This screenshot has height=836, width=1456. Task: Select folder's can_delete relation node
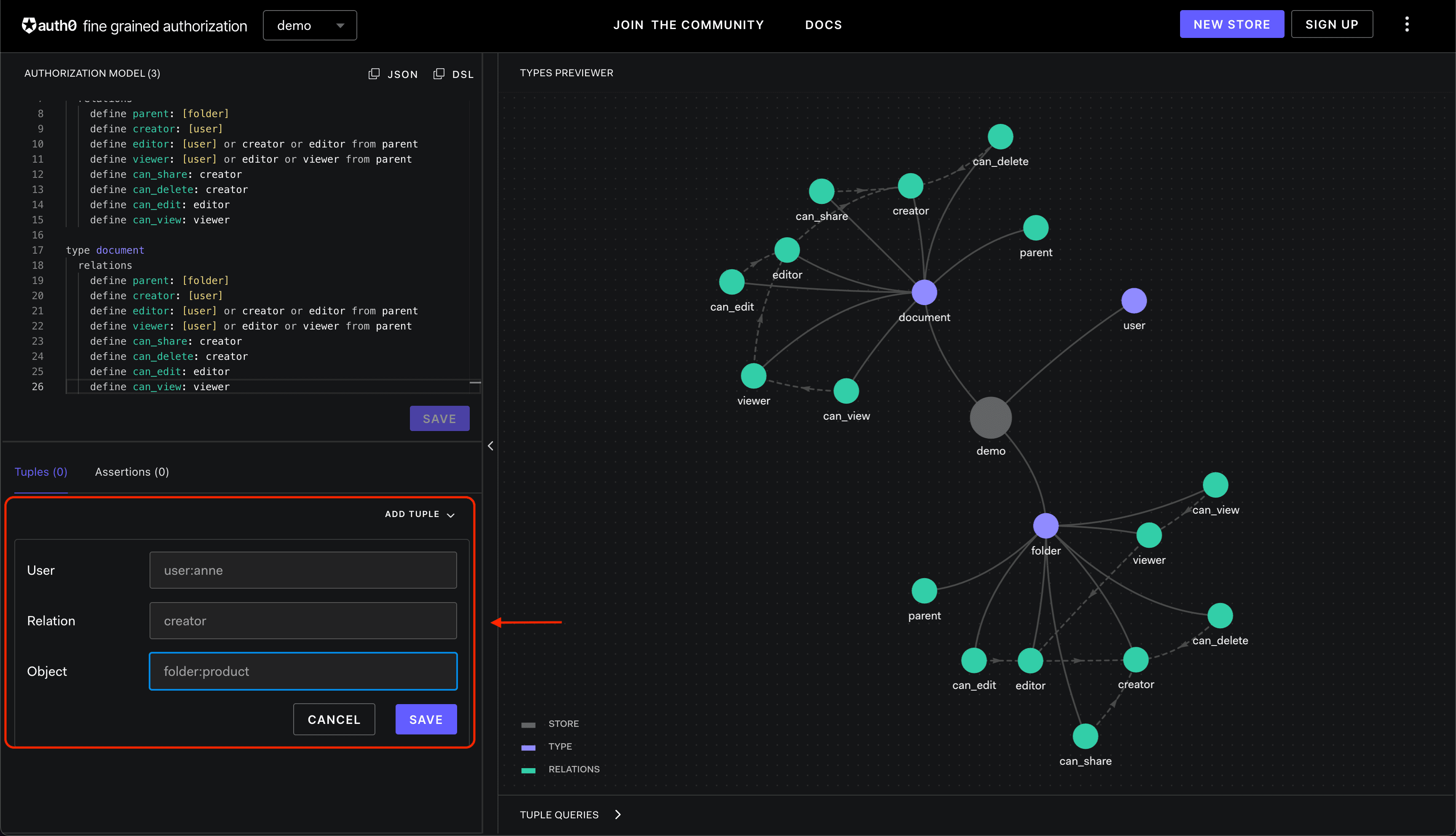tap(1220, 616)
